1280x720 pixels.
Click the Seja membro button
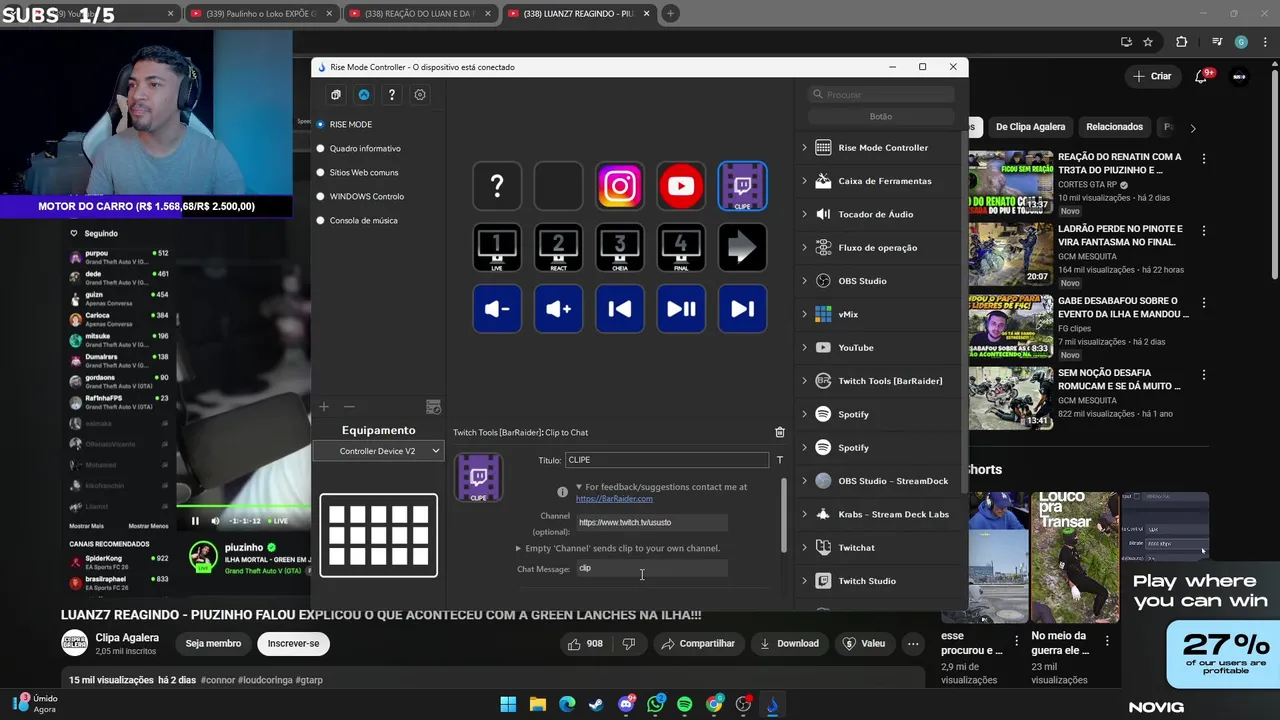(x=213, y=644)
